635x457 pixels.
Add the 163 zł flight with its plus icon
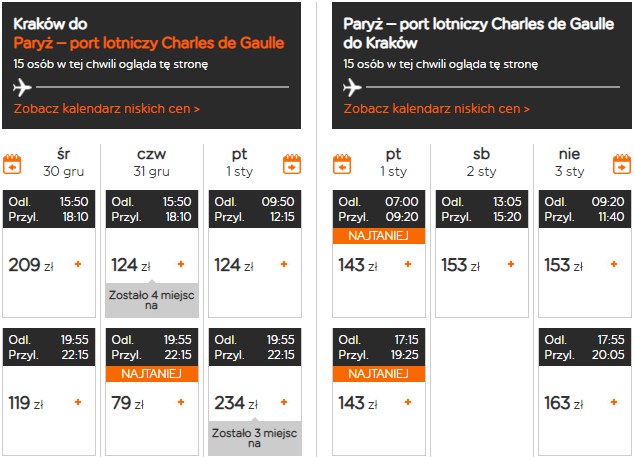614,402
